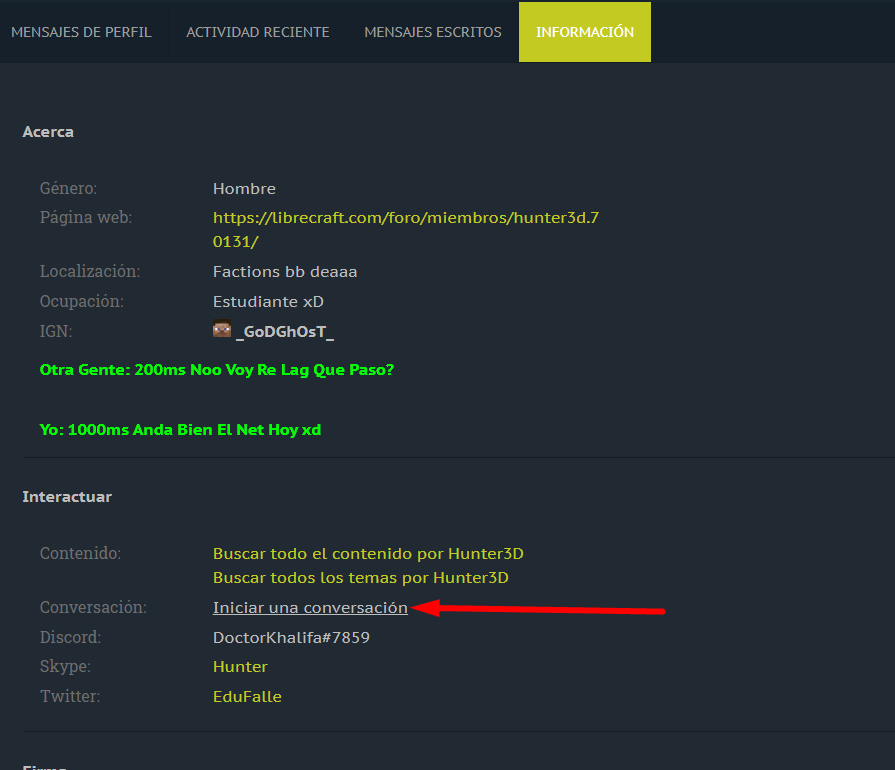Click the Localización label
The height and width of the screenshot is (770, 895).
[90, 271]
